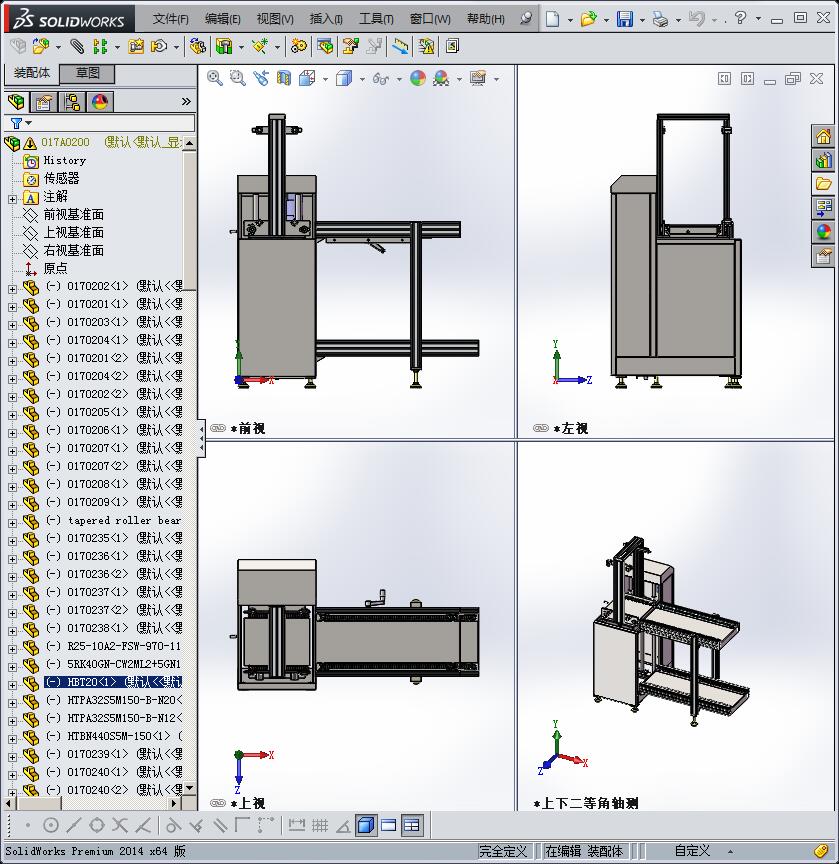Click the View Settings monitor icon
This screenshot has width=839, height=864.
[478, 78]
